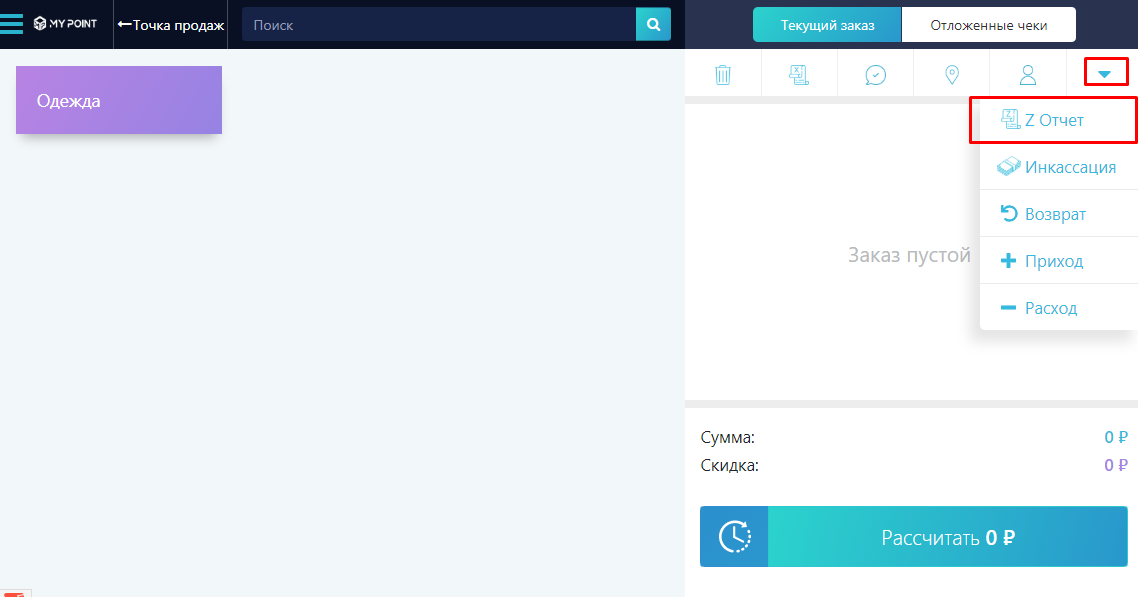Choose Инкассация from the menu
This screenshot has width=1138, height=597.
[1059, 167]
